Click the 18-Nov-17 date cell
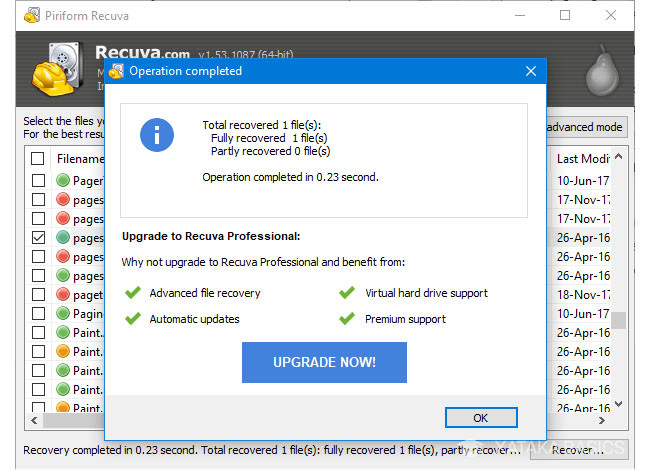Viewport: 650px width, 470px height. pos(583,295)
